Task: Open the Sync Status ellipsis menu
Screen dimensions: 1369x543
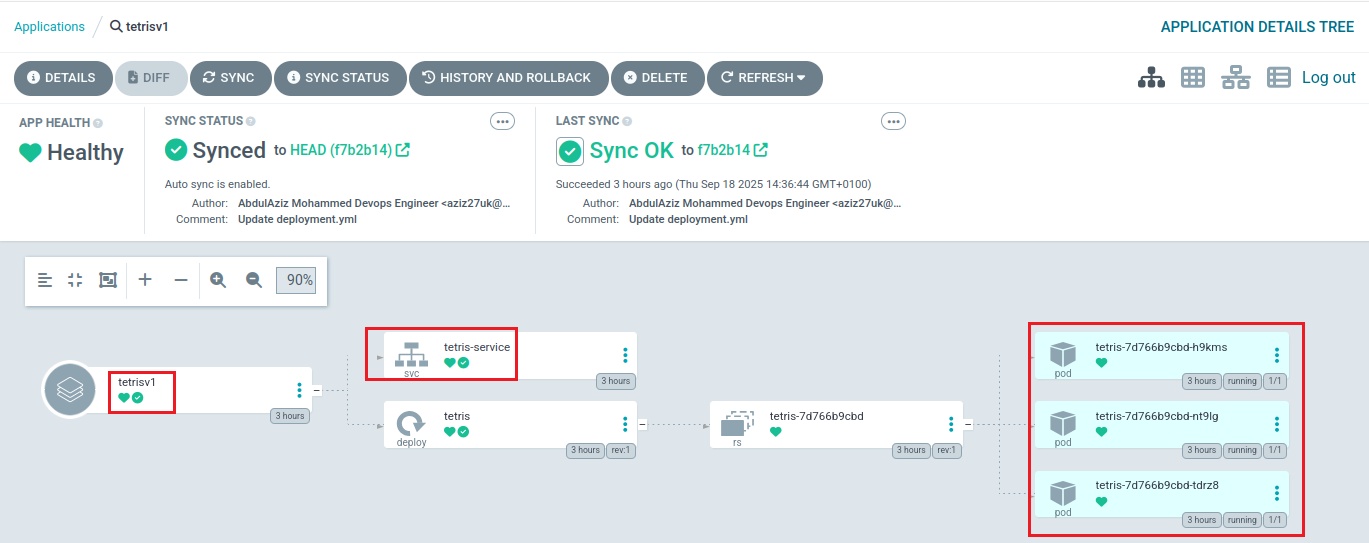Action: [502, 121]
